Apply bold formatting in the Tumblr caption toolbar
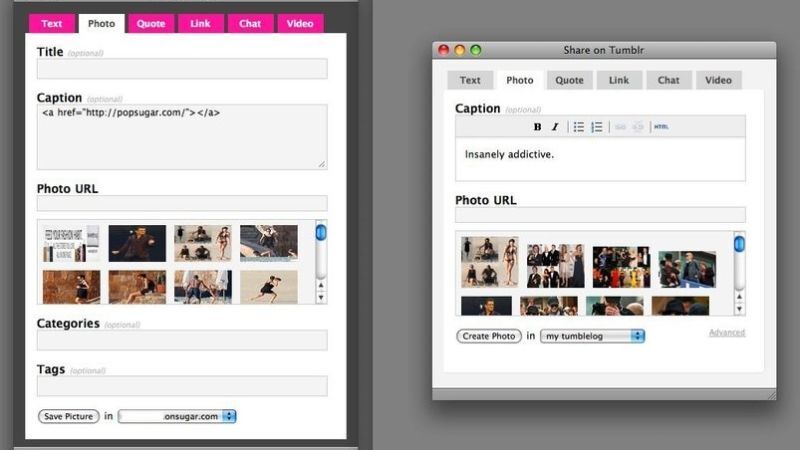Screen dimensions: 800x450 (537, 127)
